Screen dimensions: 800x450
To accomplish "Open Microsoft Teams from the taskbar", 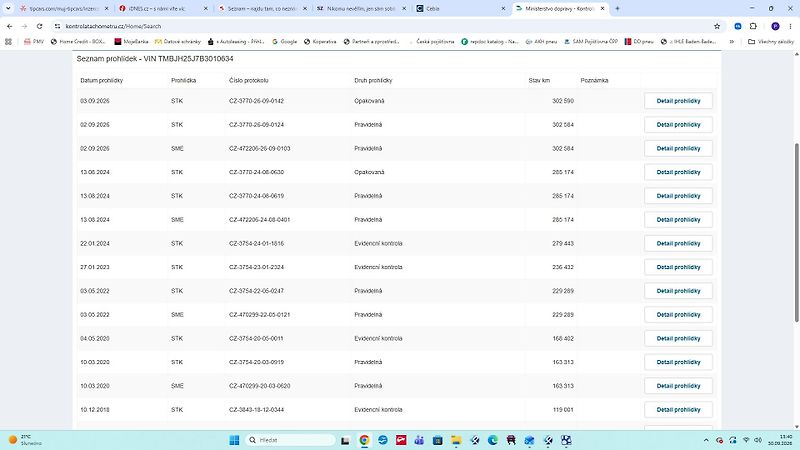I will click(x=419, y=440).
